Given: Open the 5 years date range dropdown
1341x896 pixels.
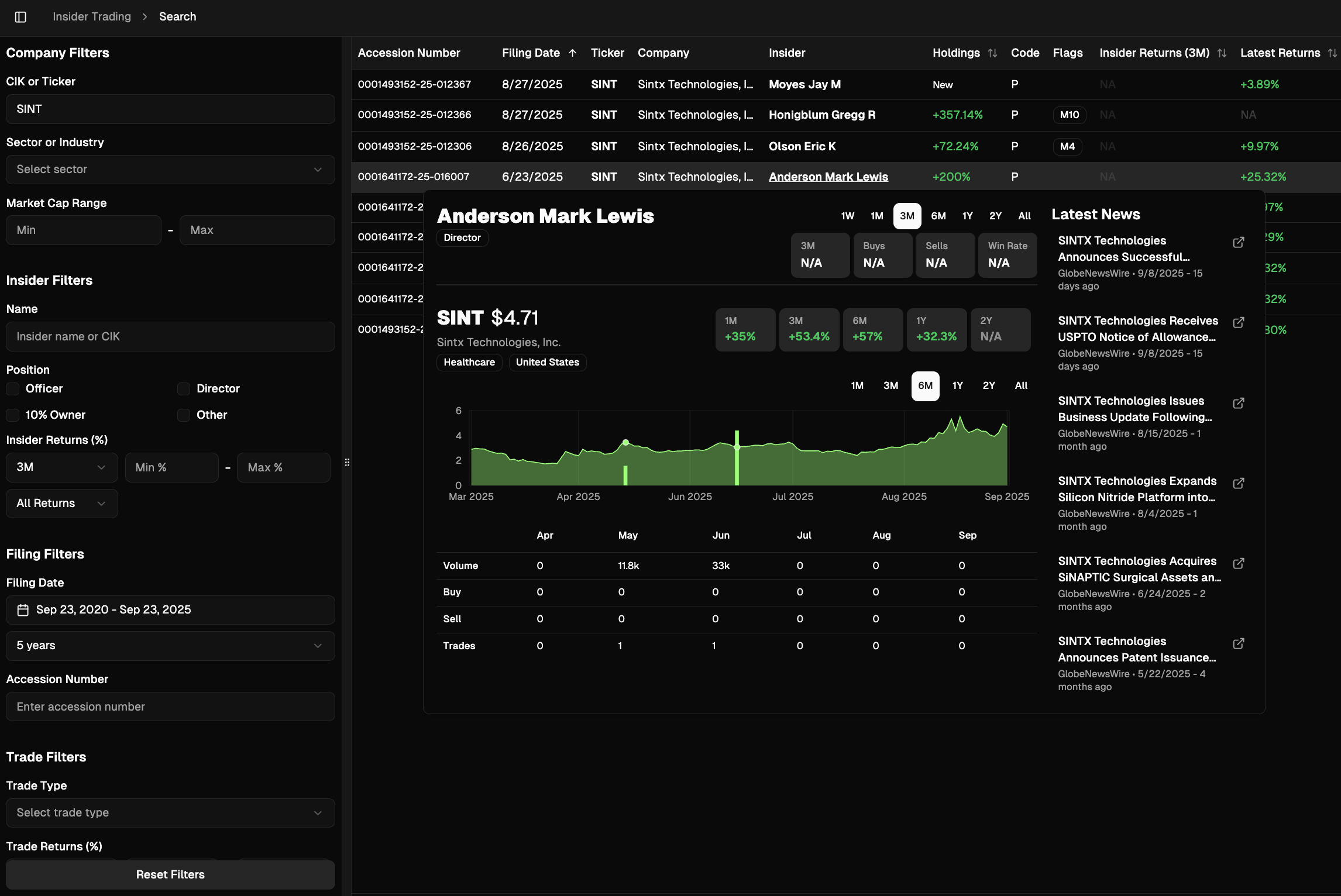Looking at the screenshot, I should [x=170, y=646].
